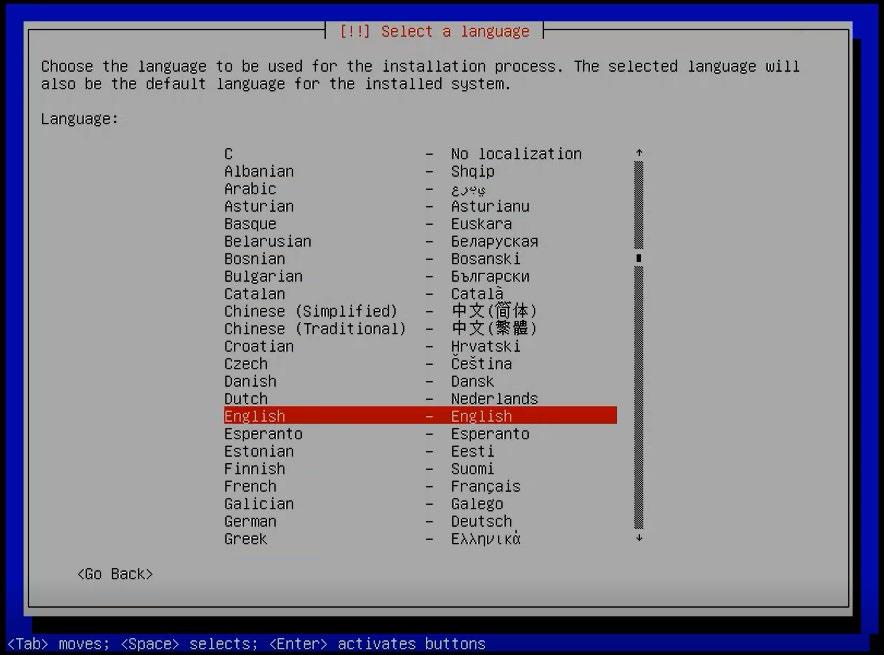Select the C no localization option
The width and height of the screenshot is (884, 655).
click(420, 154)
